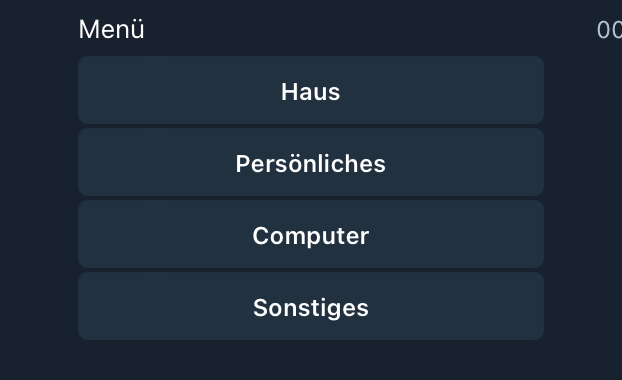This screenshot has height=380, width=622.
Task: Pick Computer from the Menü list
Action: [x=311, y=234]
